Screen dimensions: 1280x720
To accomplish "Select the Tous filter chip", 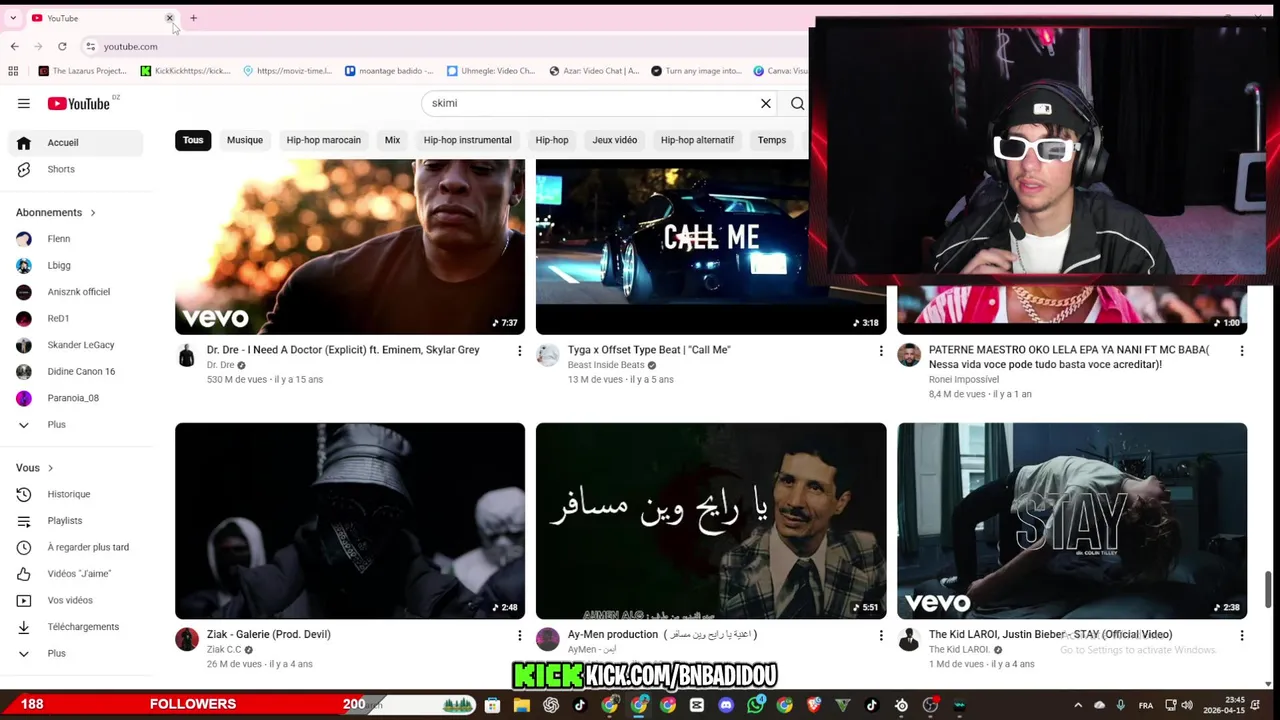I will pyautogui.click(x=193, y=140).
